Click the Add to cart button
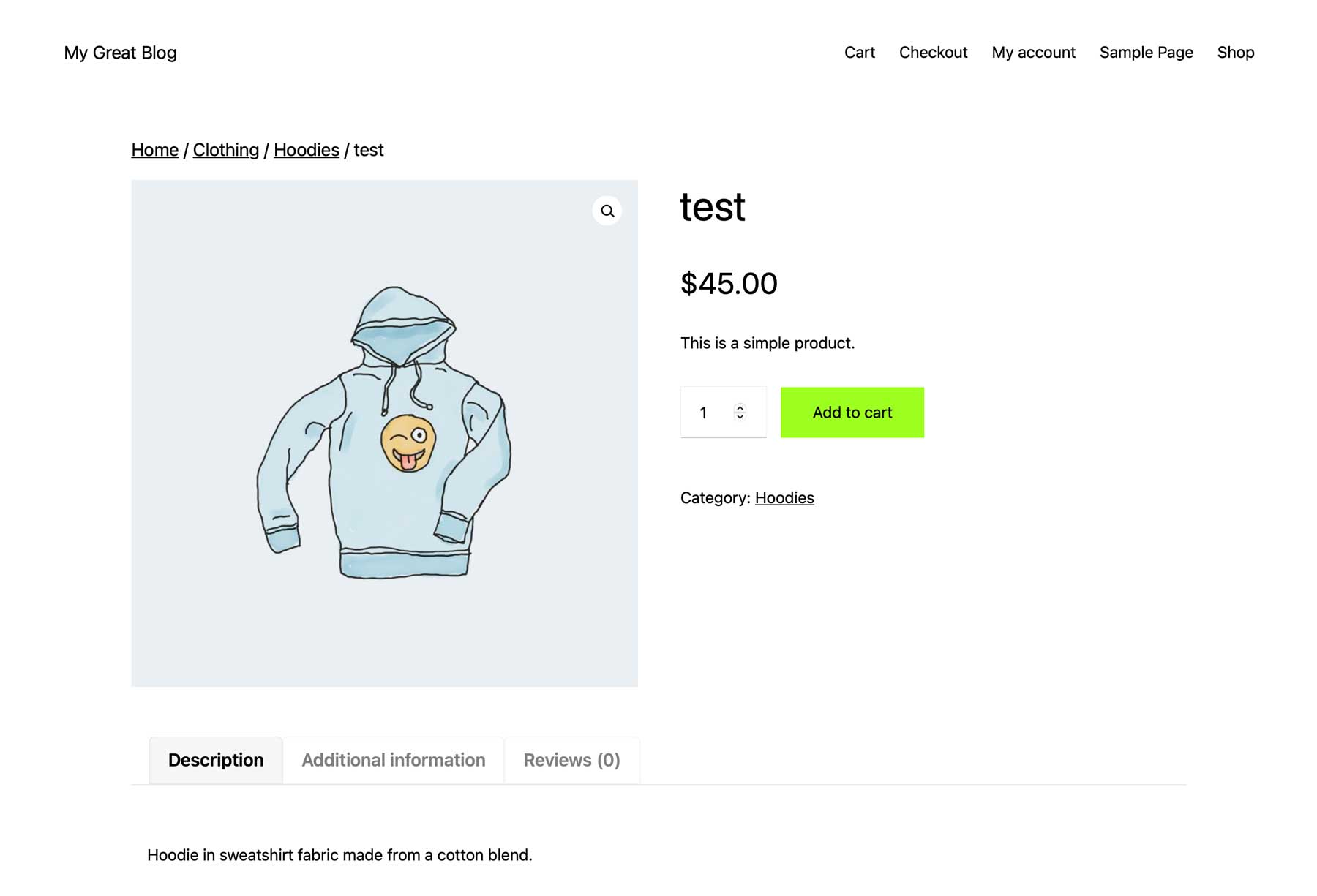The height and width of the screenshot is (896, 1317). (852, 412)
